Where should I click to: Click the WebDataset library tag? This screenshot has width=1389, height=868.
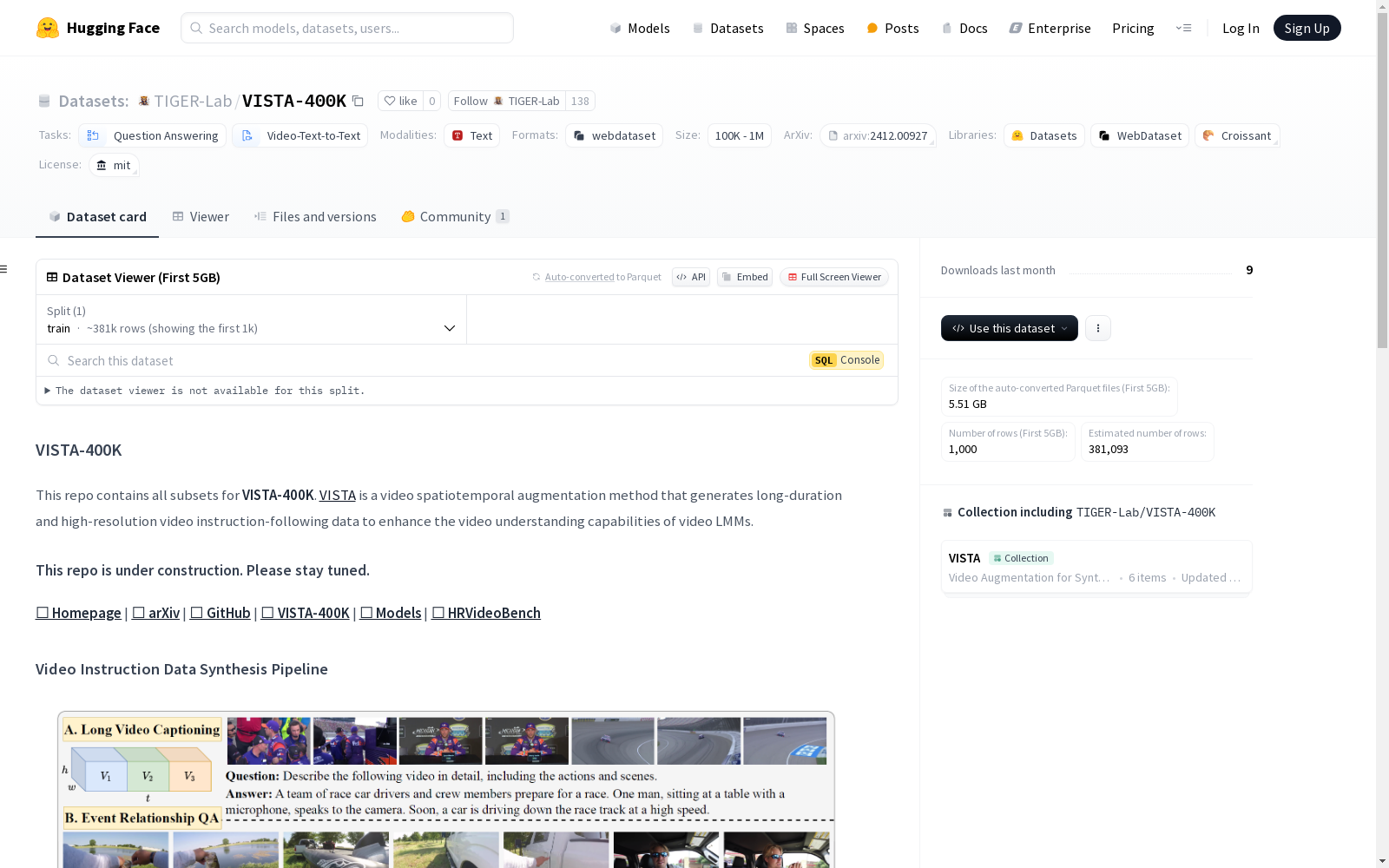pos(1140,135)
